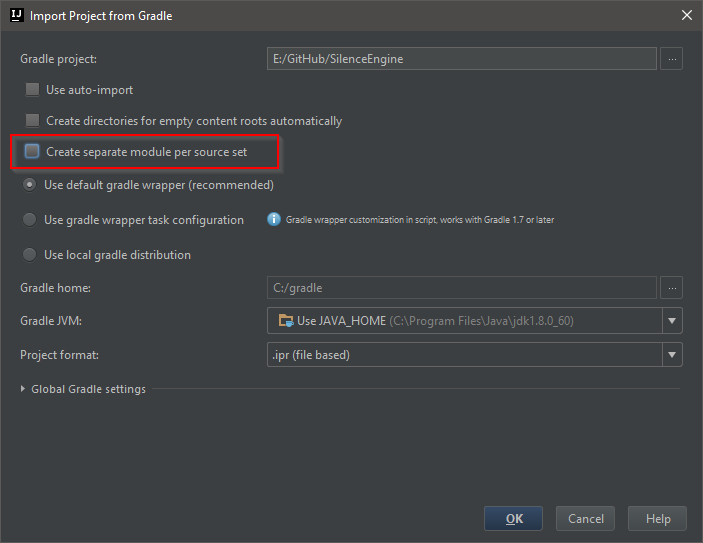Viewport: 703px width, 543px height.
Task: Click the Gradle project path field
Action: click(462, 59)
